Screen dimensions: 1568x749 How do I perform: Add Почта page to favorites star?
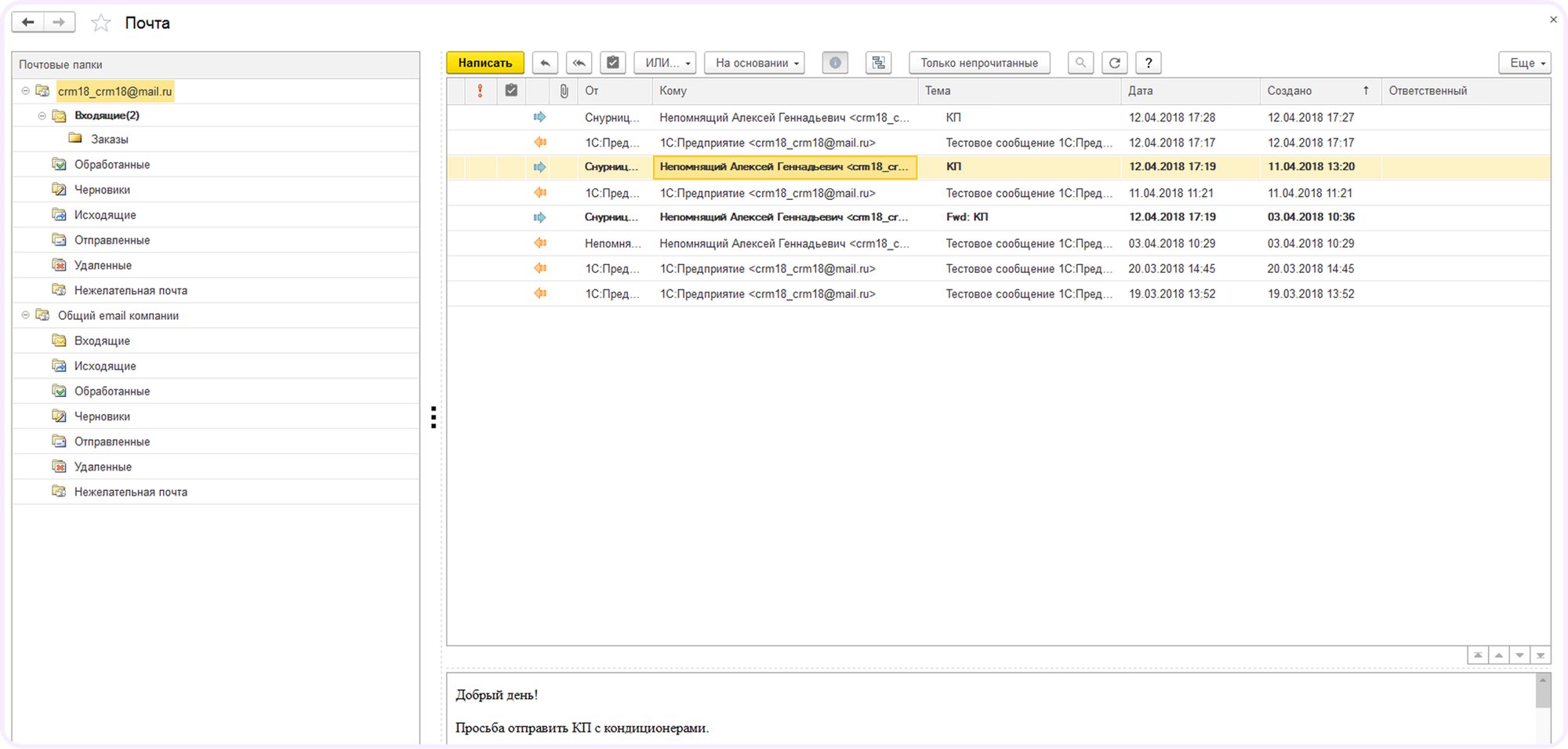coord(101,23)
